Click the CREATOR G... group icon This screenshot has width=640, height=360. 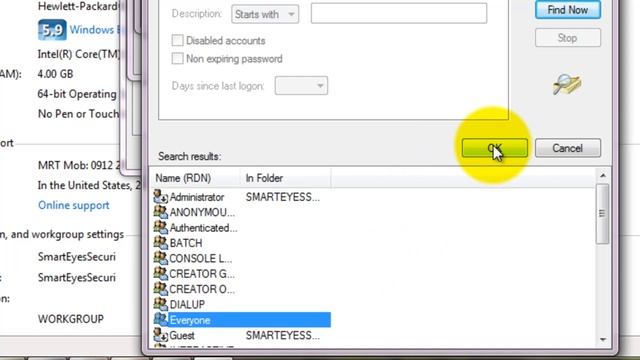160,273
